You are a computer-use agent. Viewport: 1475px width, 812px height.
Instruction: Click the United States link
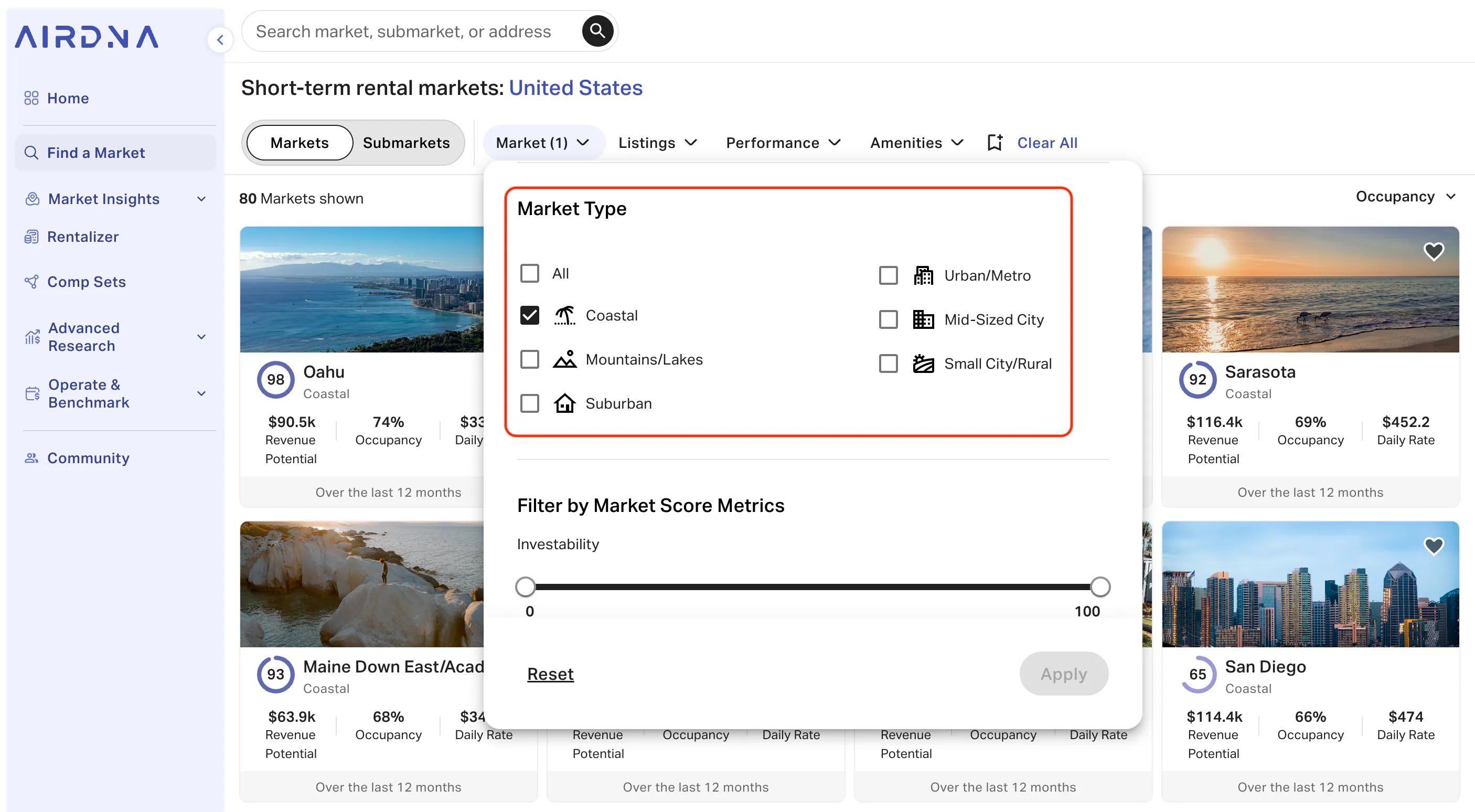(x=575, y=88)
